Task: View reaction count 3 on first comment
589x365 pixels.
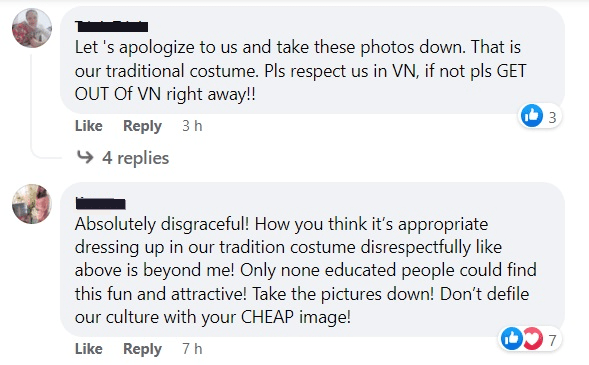Action: [552, 118]
